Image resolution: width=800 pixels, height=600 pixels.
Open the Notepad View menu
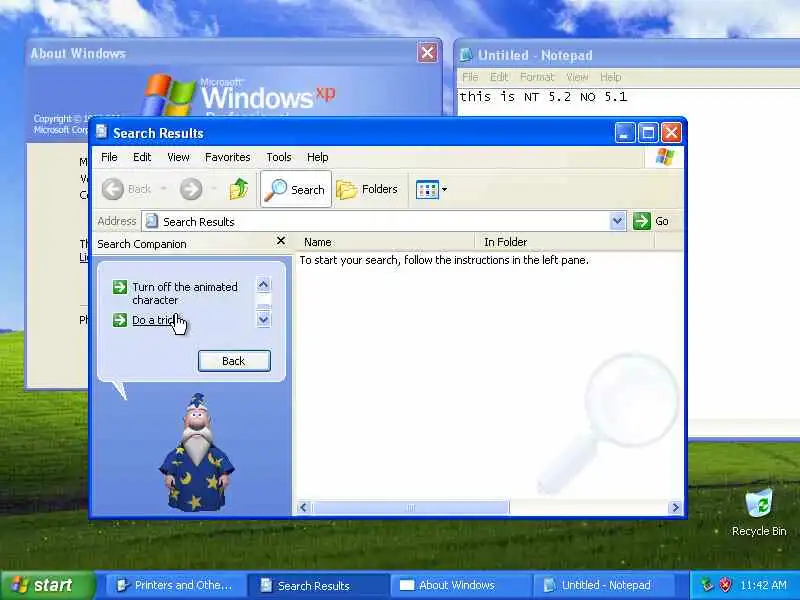click(x=577, y=77)
